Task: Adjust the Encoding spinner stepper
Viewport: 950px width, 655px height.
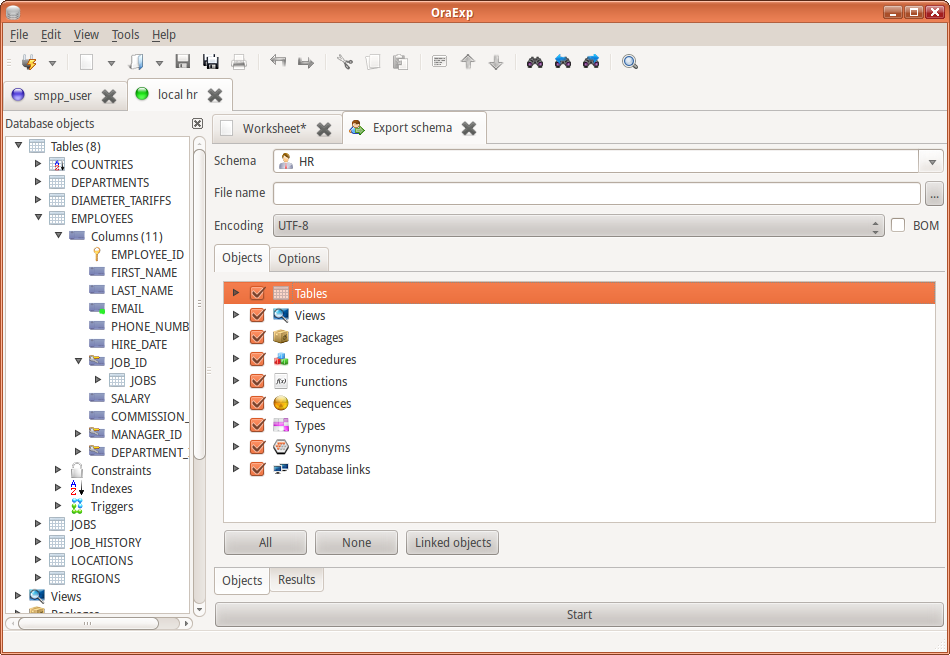Action: pos(875,225)
